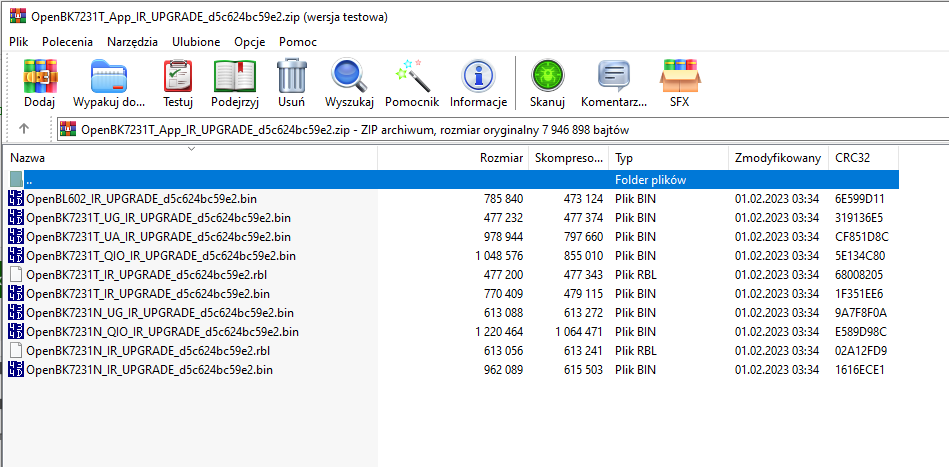Open the Ulubione menu

[196, 42]
